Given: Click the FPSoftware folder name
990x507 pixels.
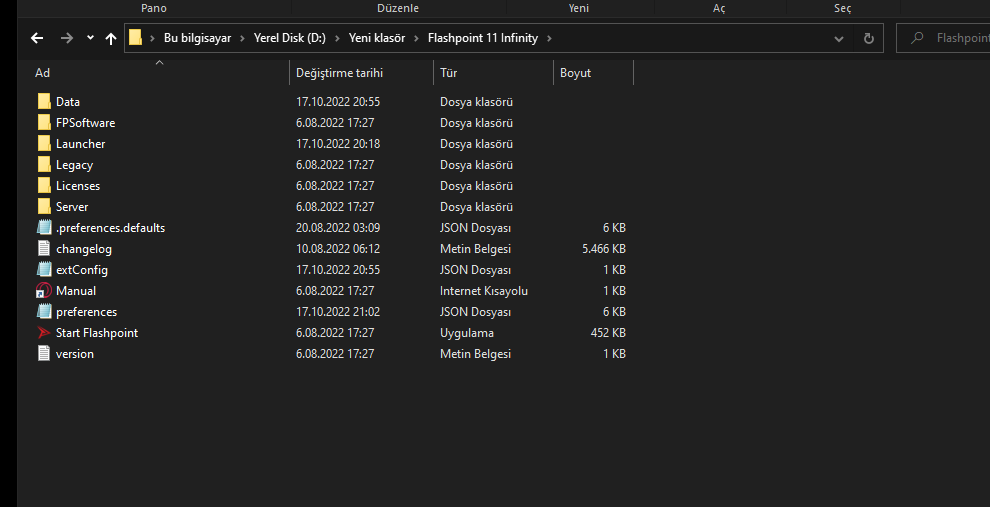Looking at the screenshot, I should pos(85,122).
